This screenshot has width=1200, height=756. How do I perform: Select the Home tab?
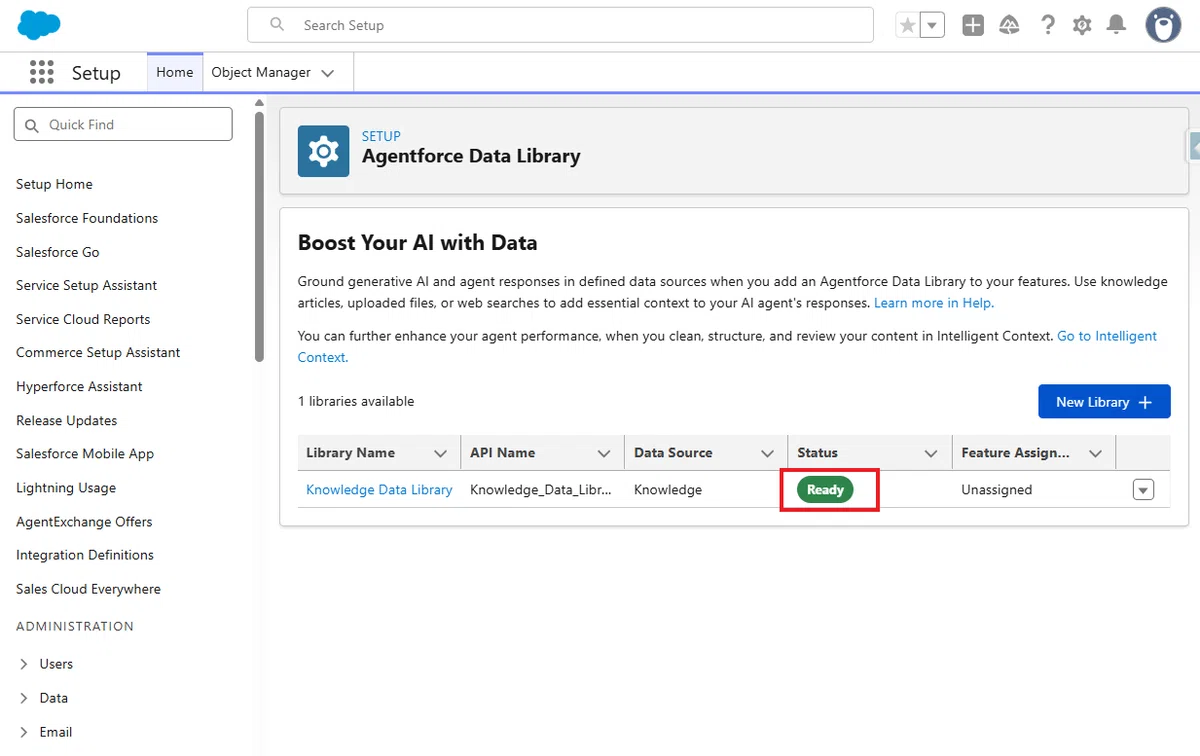click(x=175, y=72)
